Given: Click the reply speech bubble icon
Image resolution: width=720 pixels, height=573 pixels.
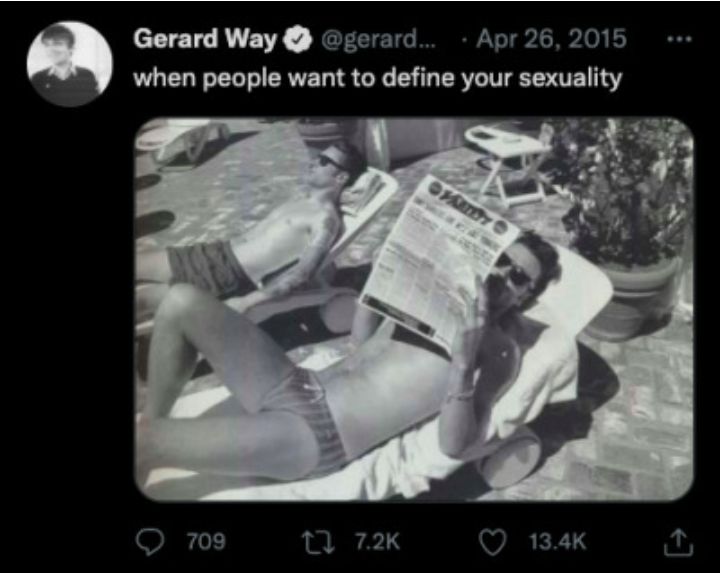Looking at the screenshot, I should click(x=151, y=541).
